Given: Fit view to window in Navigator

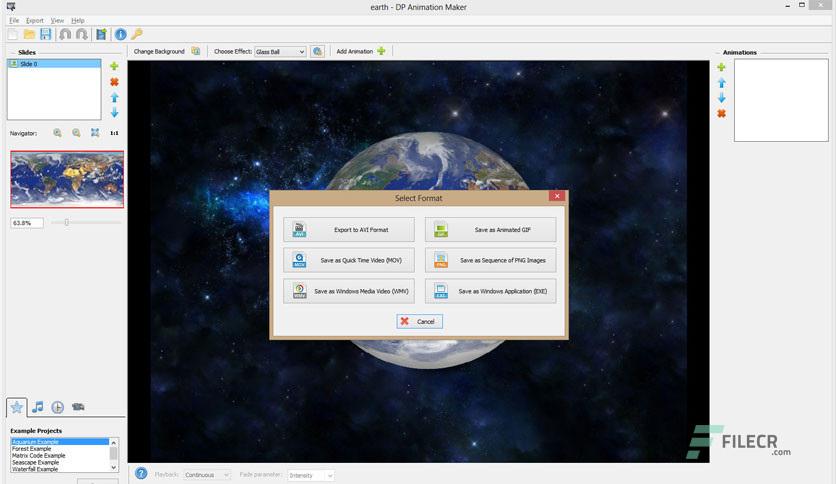Looking at the screenshot, I should [95, 133].
